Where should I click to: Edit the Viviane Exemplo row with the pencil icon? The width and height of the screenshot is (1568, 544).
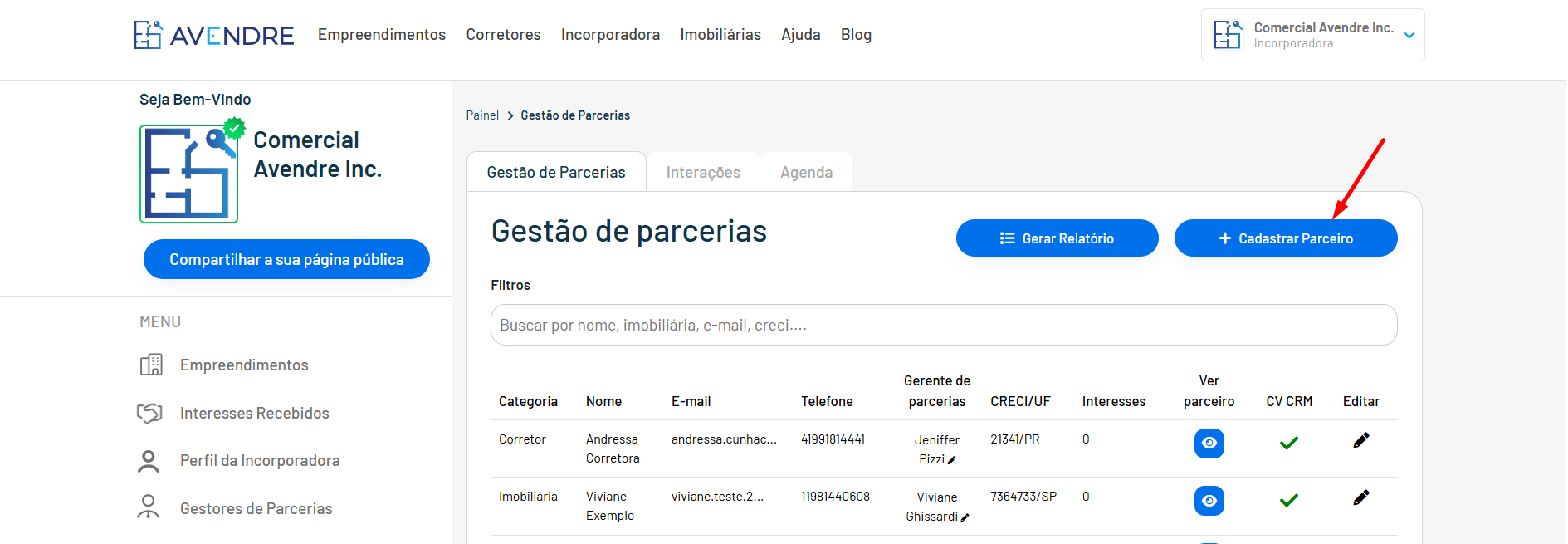pos(1361,497)
